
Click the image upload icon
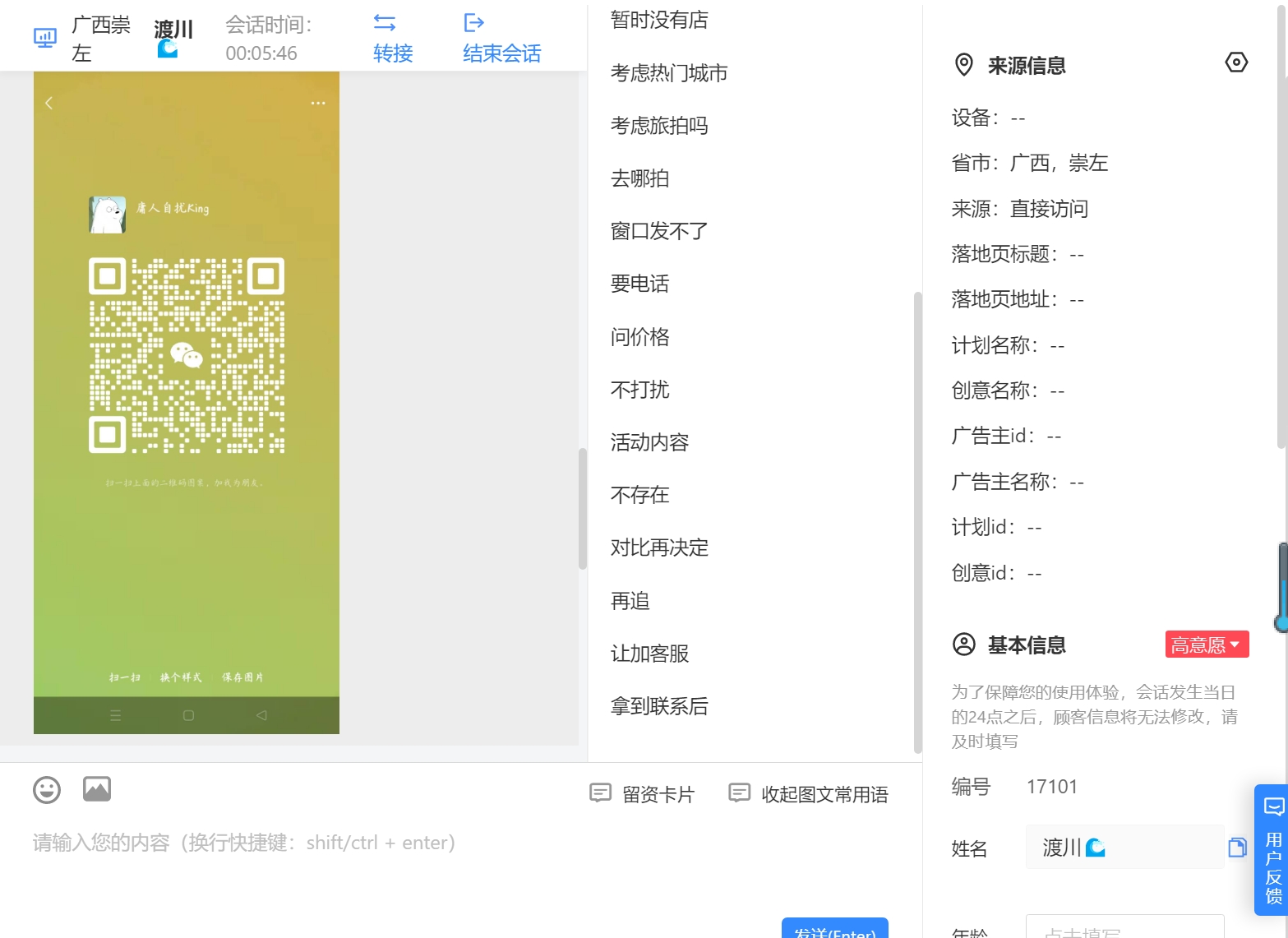point(97,789)
